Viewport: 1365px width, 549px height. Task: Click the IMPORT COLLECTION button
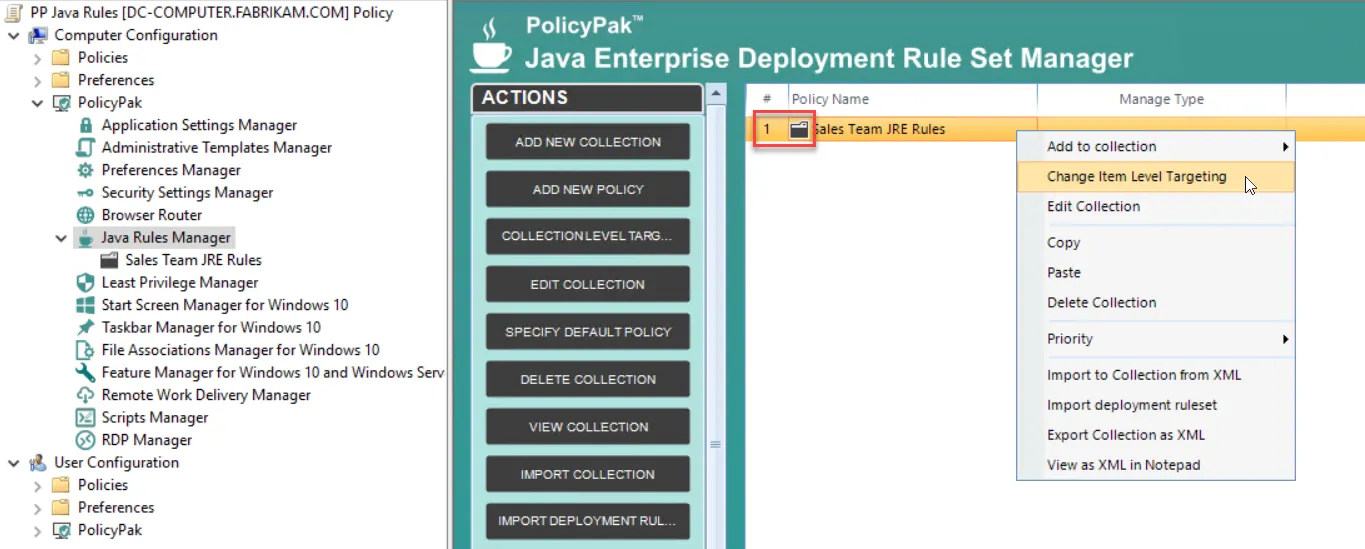(x=588, y=474)
